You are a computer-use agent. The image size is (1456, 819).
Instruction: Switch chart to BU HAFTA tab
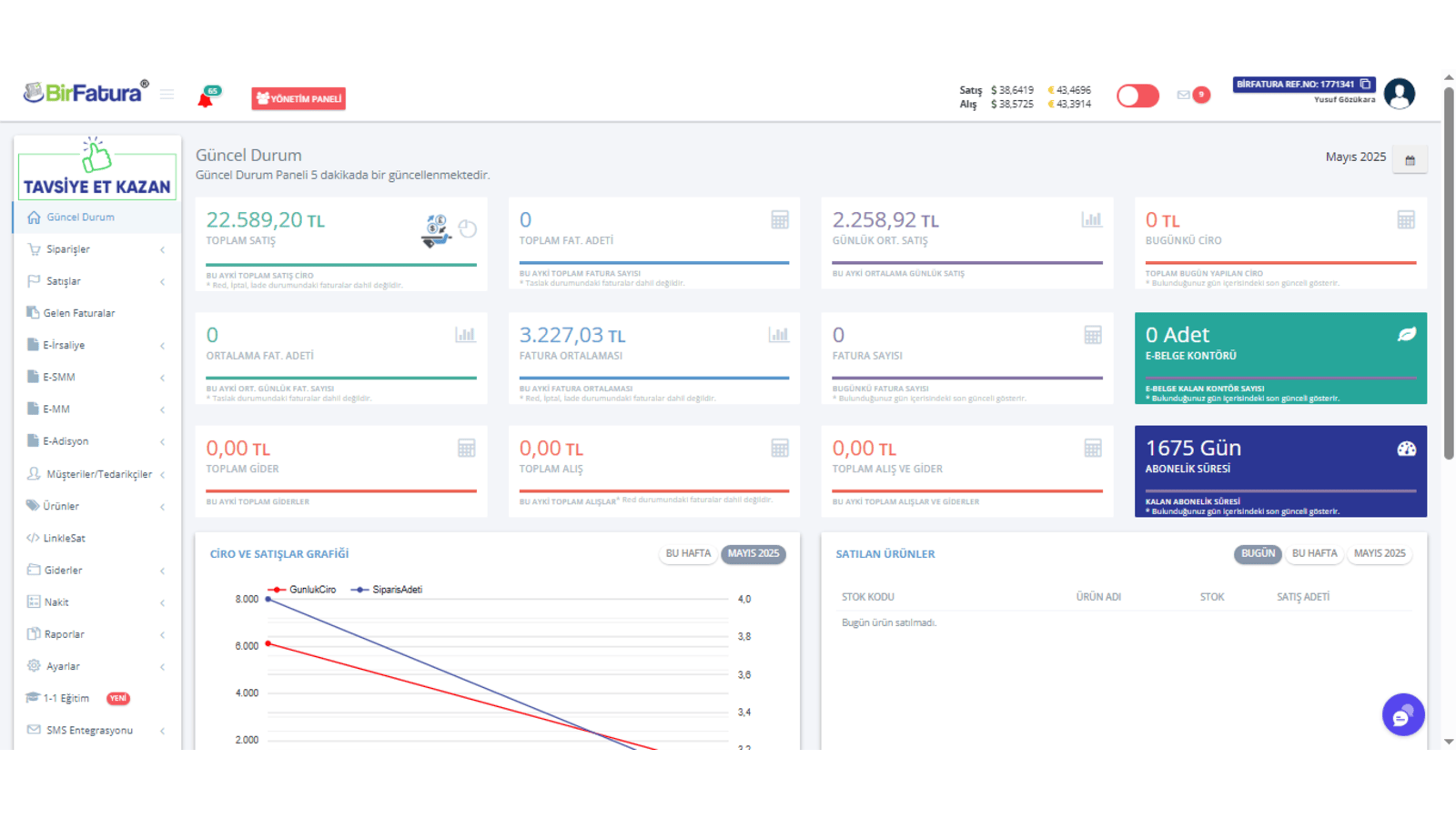pyautogui.click(x=688, y=553)
